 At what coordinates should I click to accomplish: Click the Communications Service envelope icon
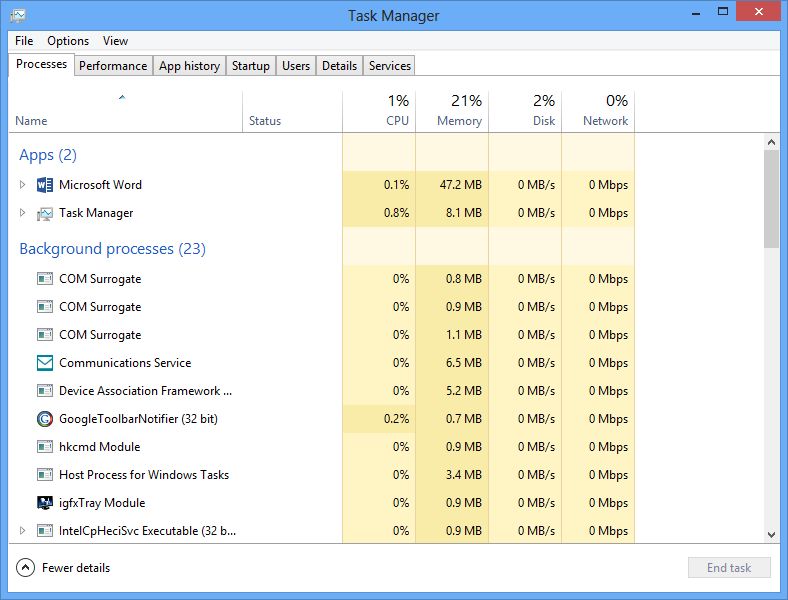[x=45, y=363]
